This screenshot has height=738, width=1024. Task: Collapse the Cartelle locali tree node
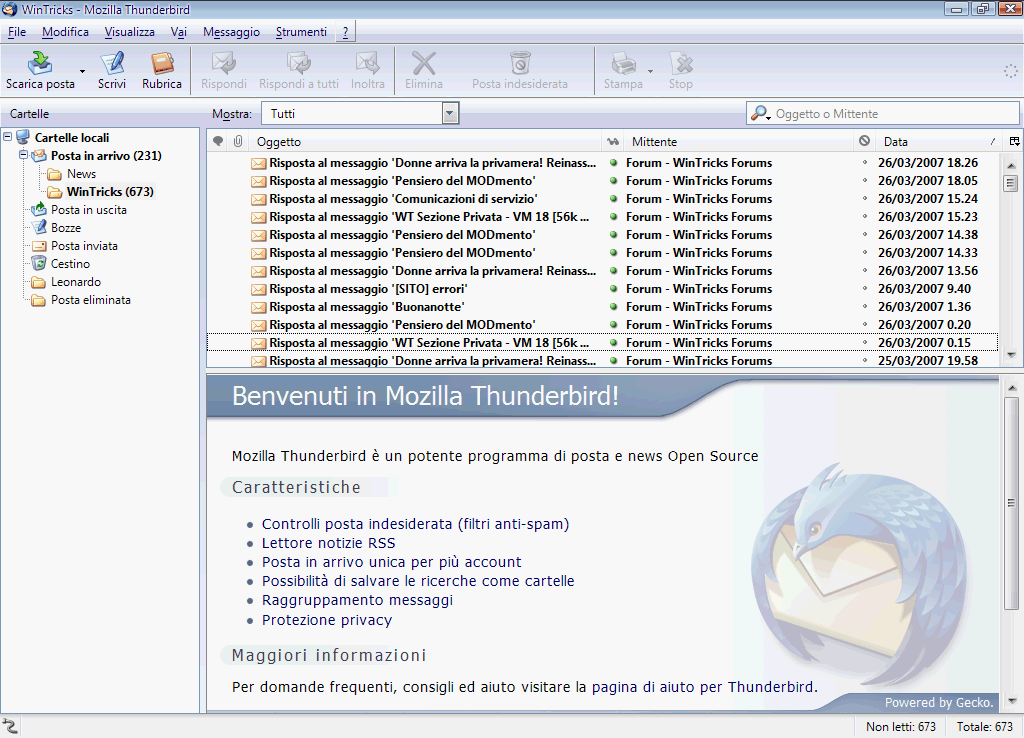(7, 137)
